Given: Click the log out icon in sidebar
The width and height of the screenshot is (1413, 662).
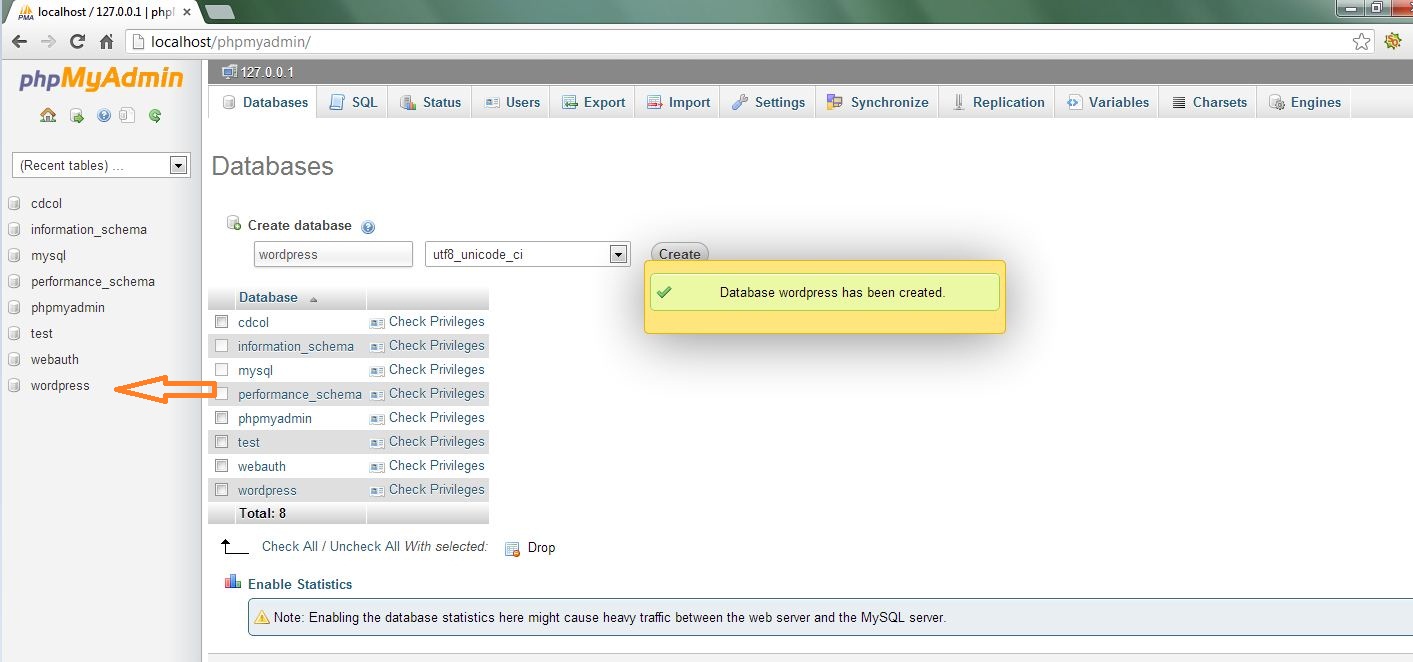Looking at the screenshot, I should pyautogui.click(x=76, y=115).
